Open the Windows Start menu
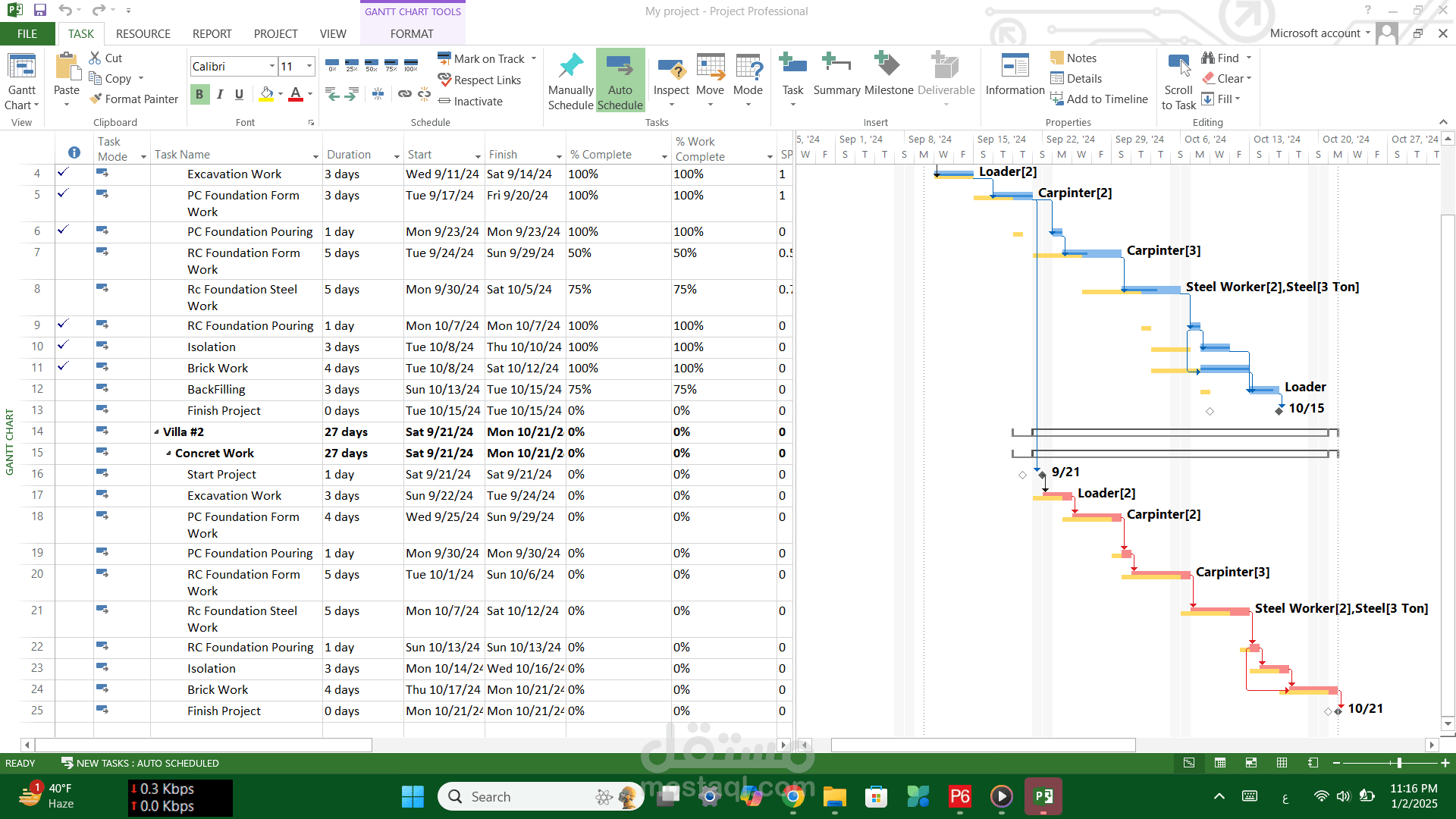Screen dimensions: 1456x819 pos(413,796)
